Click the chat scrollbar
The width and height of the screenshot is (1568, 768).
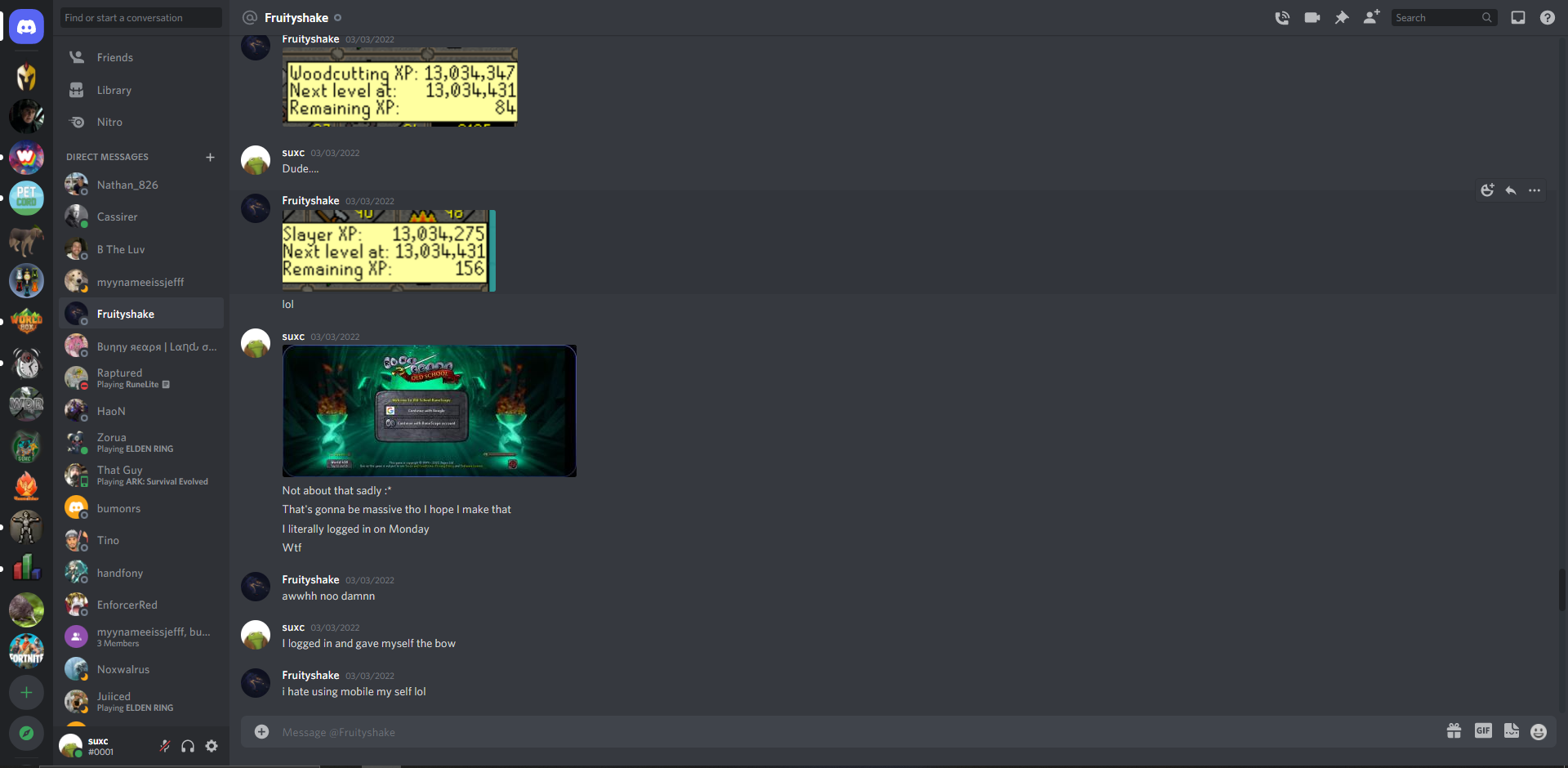(1561, 590)
